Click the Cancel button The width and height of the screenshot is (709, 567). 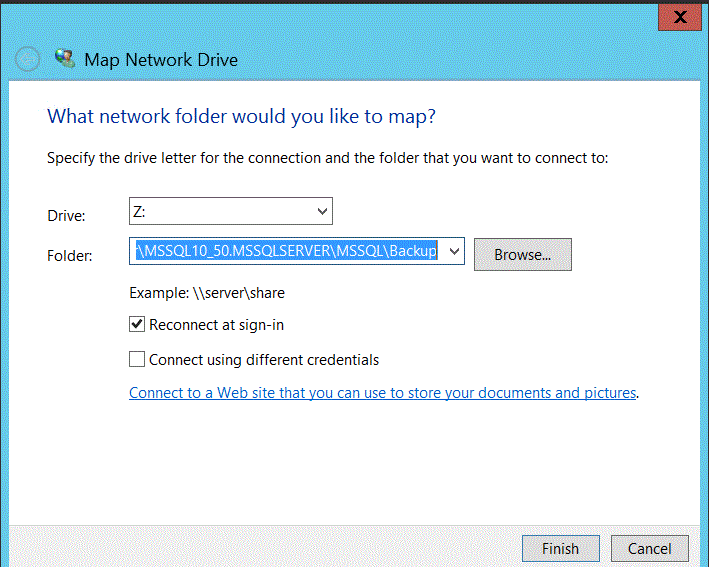tap(650, 548)
